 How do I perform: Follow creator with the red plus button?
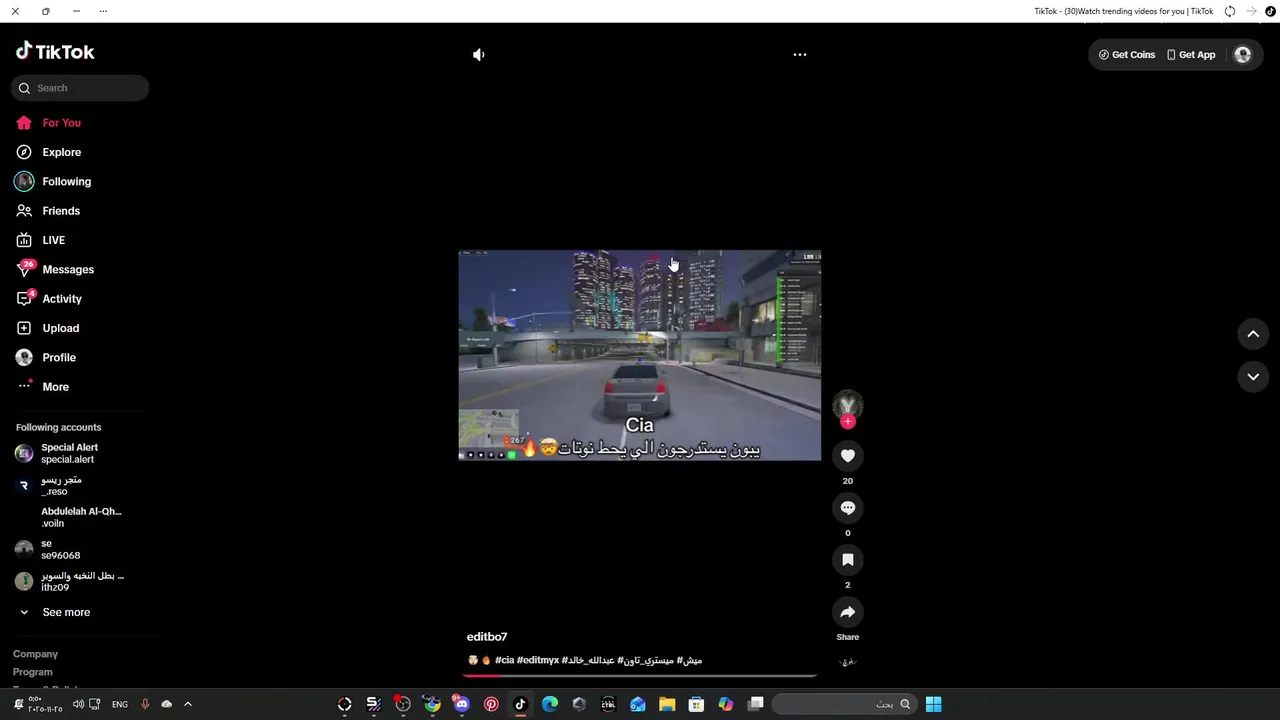[848, 422]
